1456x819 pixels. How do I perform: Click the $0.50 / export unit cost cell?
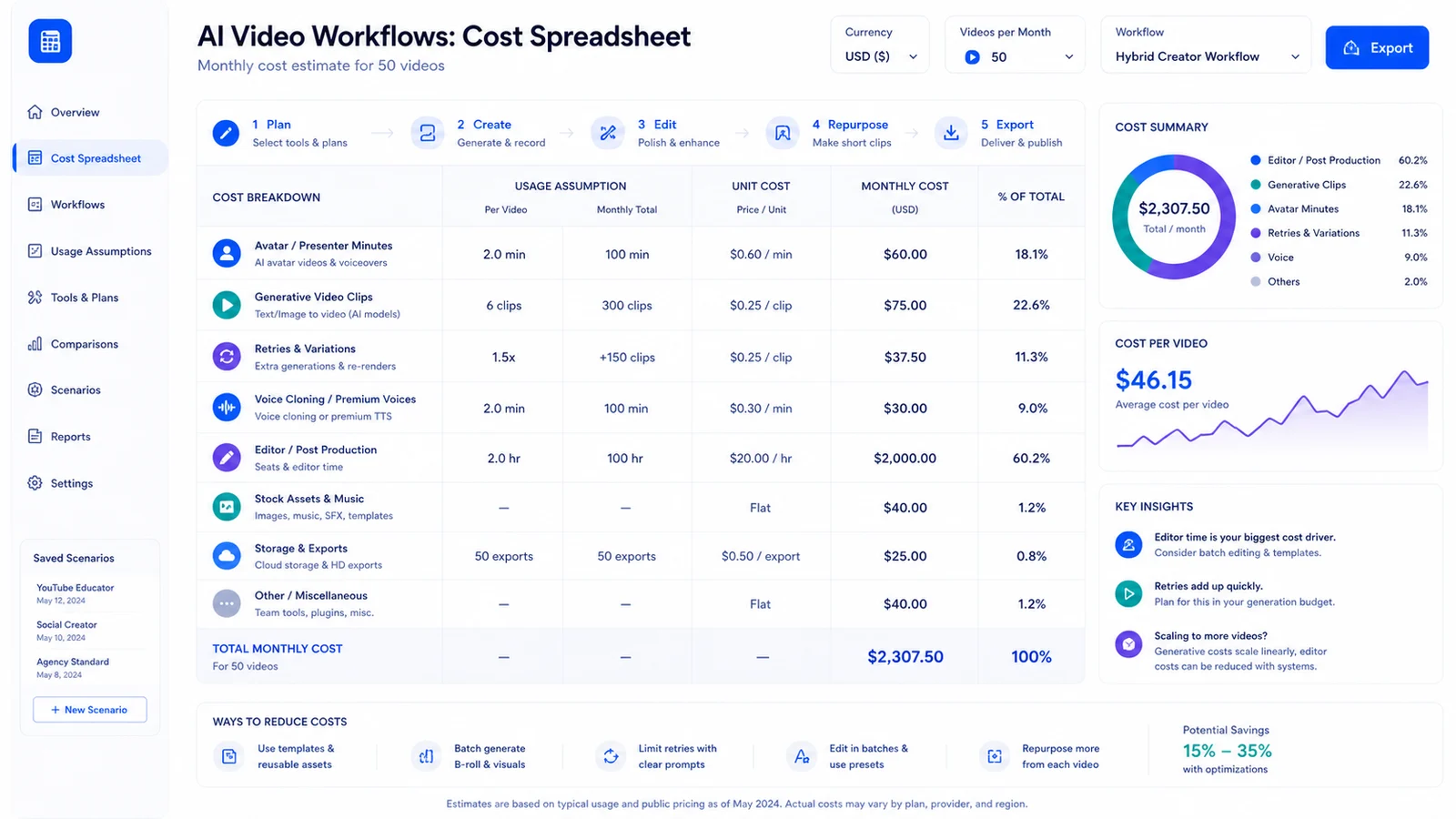click(x=761, y=556)
